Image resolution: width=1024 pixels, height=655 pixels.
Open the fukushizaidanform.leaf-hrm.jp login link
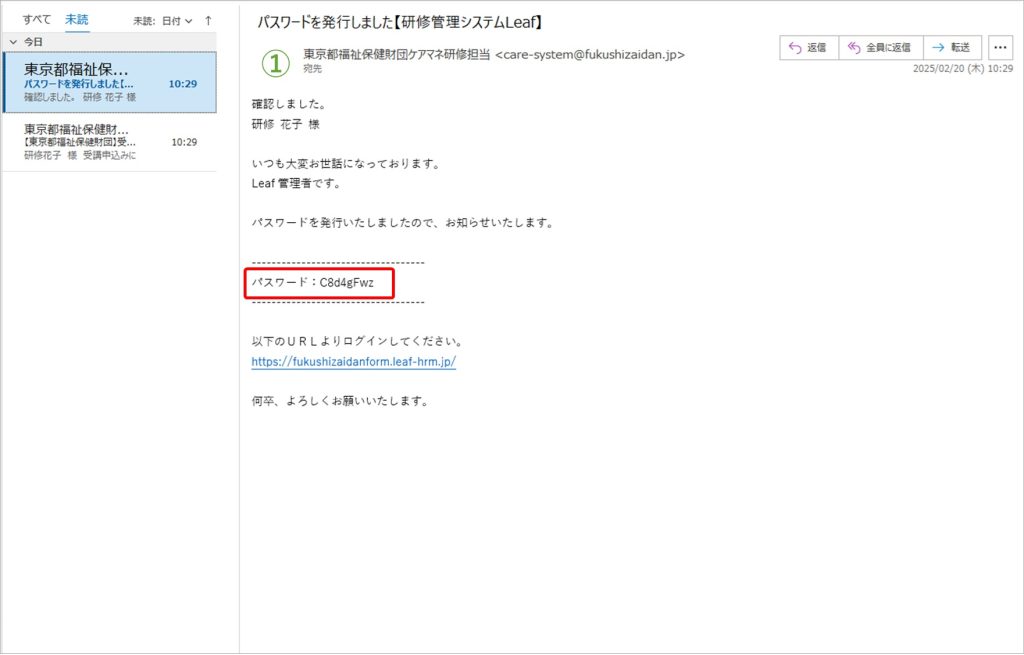pos(353,362)
